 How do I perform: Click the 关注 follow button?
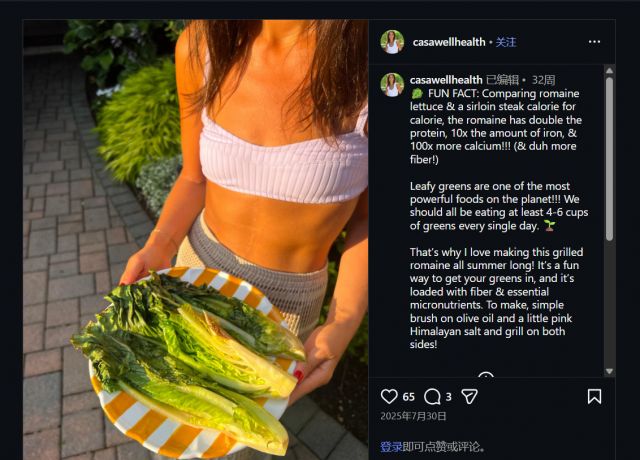(506, 42)
